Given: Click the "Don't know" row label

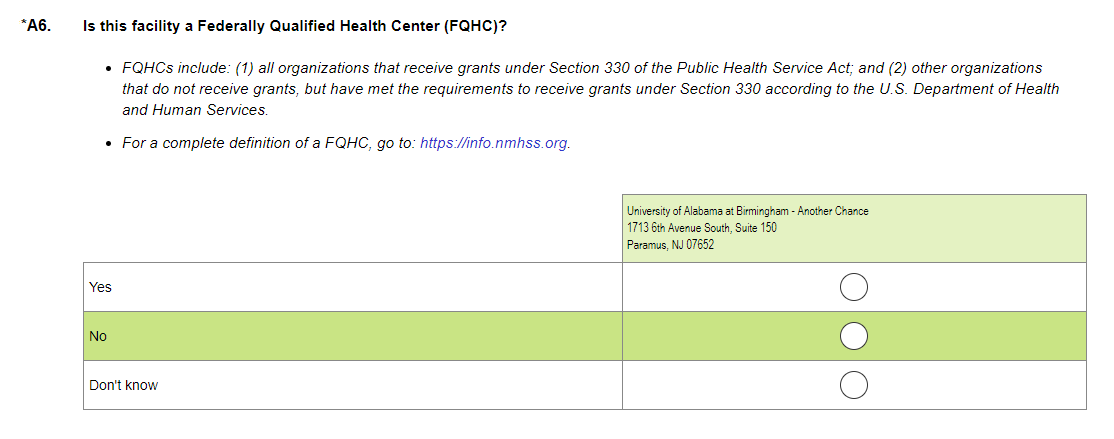Looking at the screenshot, I should (123, 385).
